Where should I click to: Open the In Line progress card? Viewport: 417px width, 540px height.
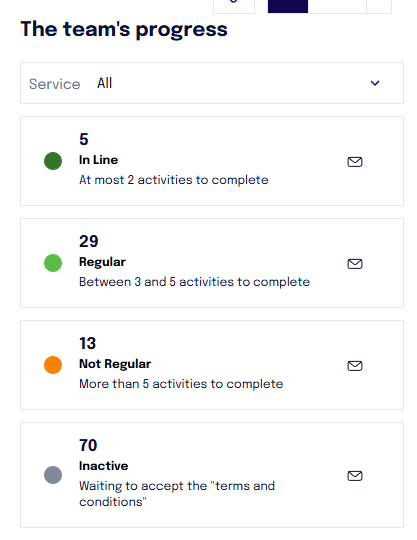coord(212,161)
